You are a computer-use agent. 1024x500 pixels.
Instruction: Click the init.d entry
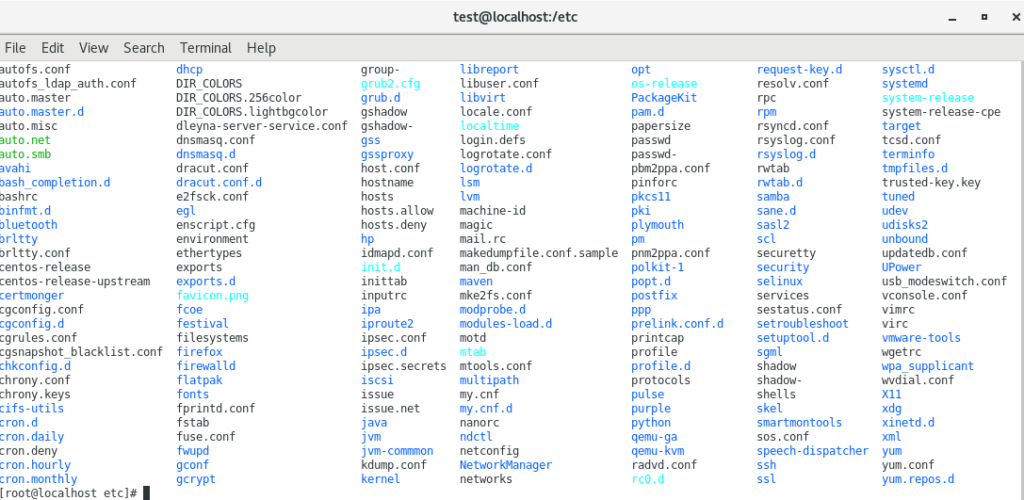tap(381, 267)
